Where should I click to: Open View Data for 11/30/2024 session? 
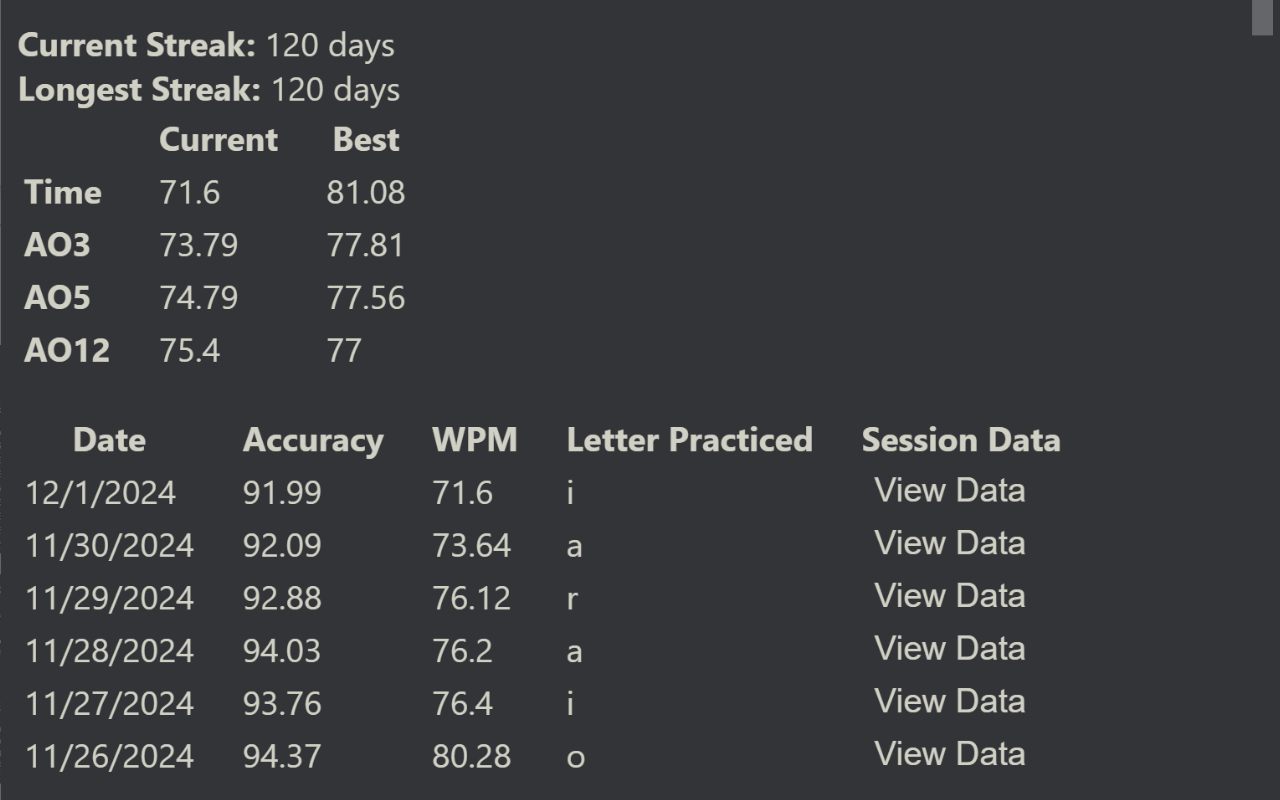[949, 543]
